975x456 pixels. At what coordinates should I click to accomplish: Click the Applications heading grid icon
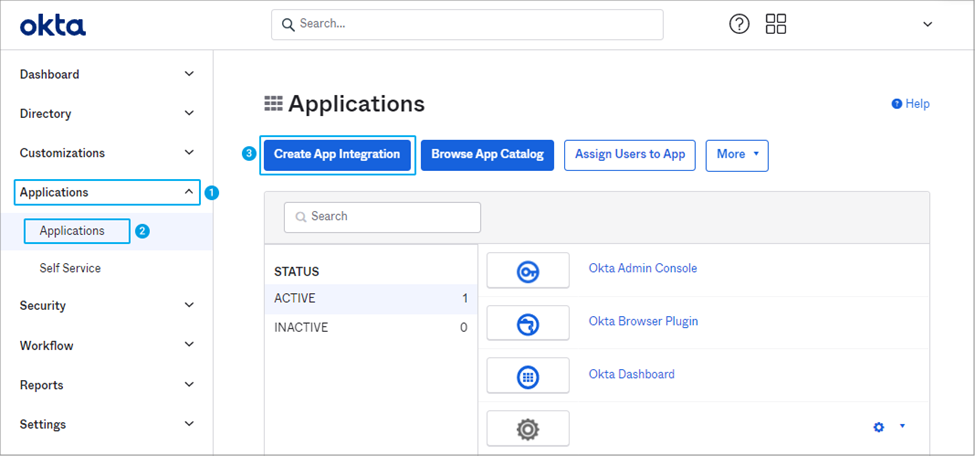tap(274, 104)
